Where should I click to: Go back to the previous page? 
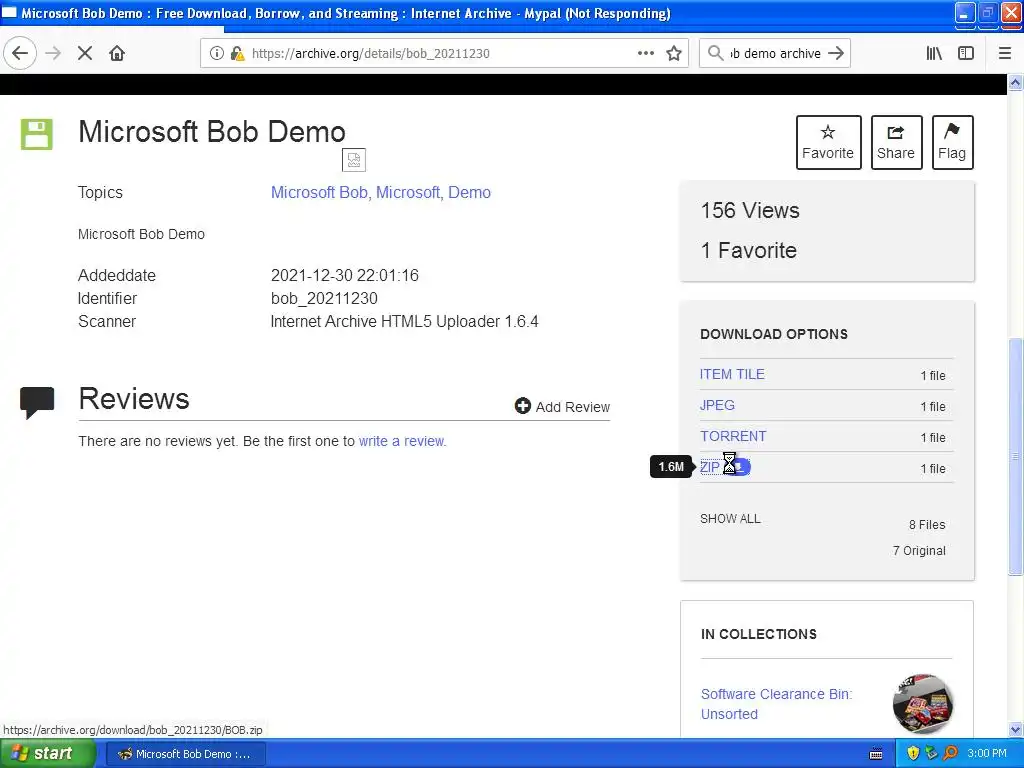20,54
